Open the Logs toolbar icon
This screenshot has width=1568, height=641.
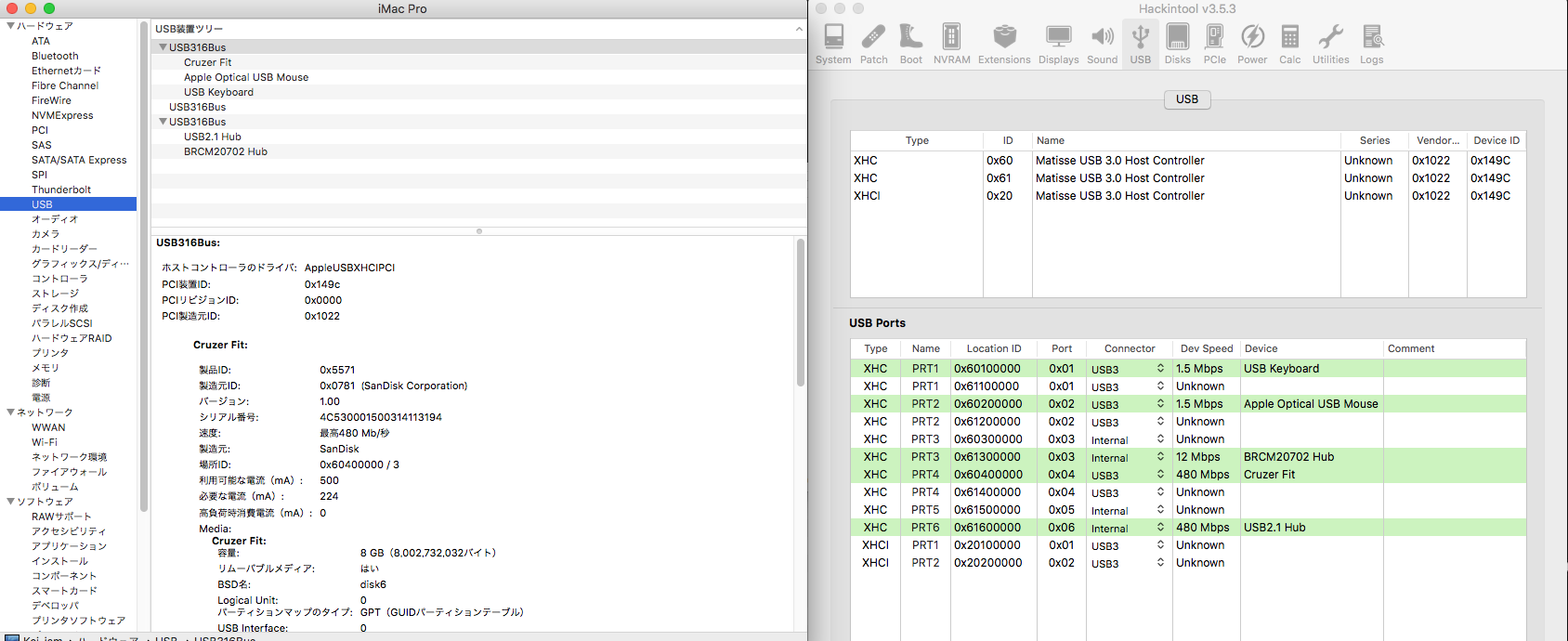pyautogui.click(x=1371, y=44)
